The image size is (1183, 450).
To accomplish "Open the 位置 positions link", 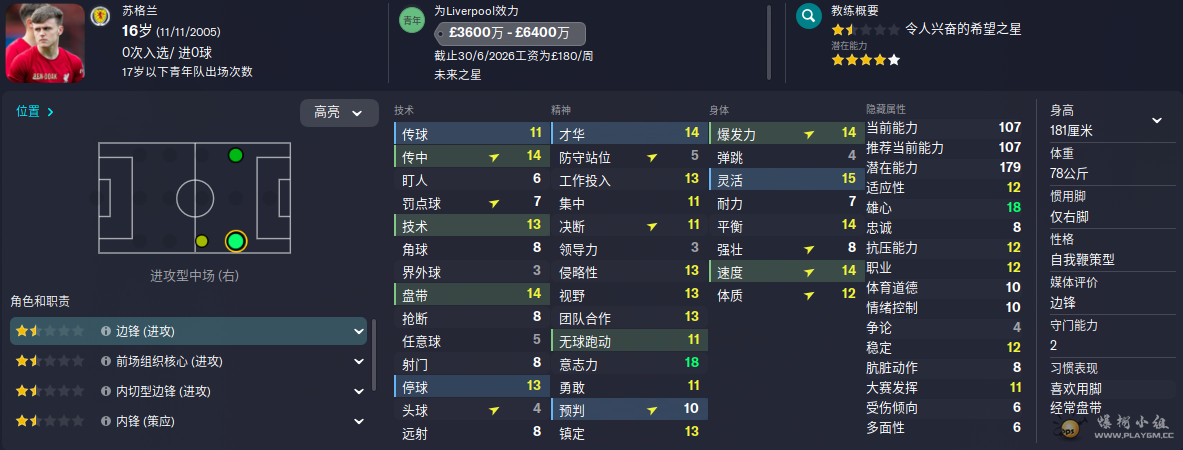I will click(x=34, y=112).
